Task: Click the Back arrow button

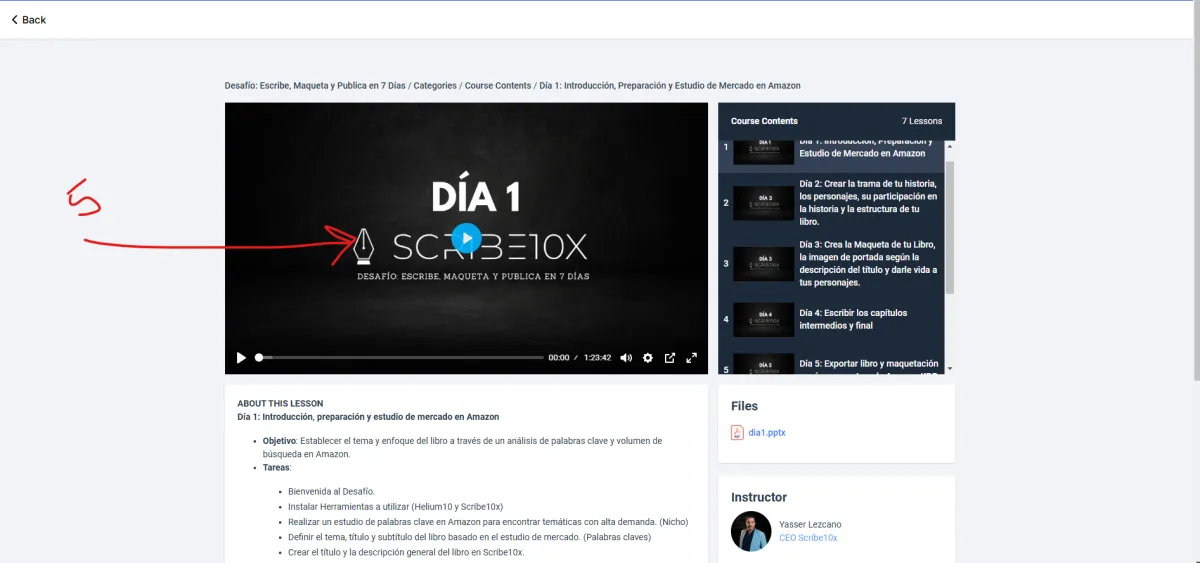Action: coord(28,20)
